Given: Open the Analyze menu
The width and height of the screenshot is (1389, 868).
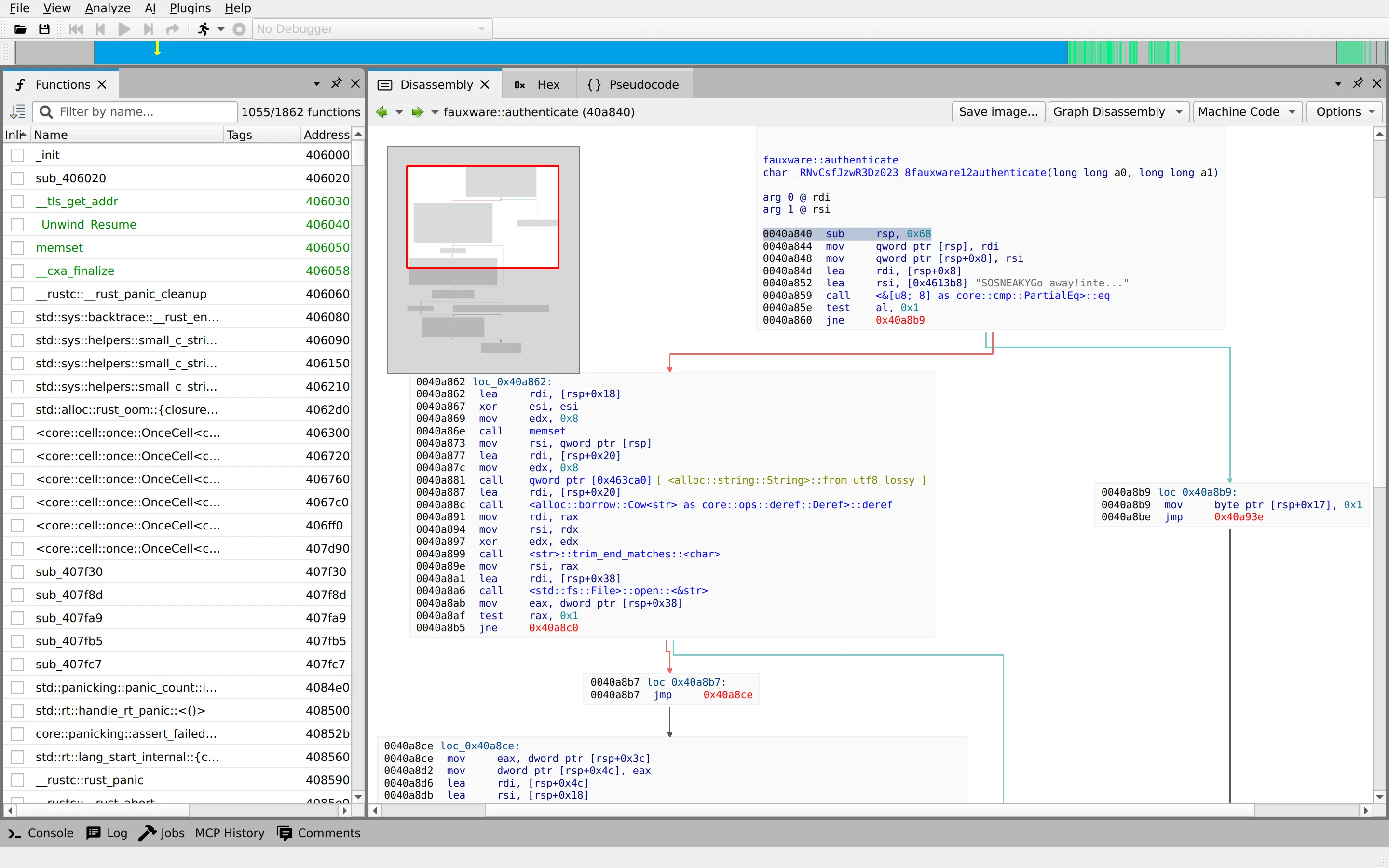Looking at the screenshot, I should (108, 8).
